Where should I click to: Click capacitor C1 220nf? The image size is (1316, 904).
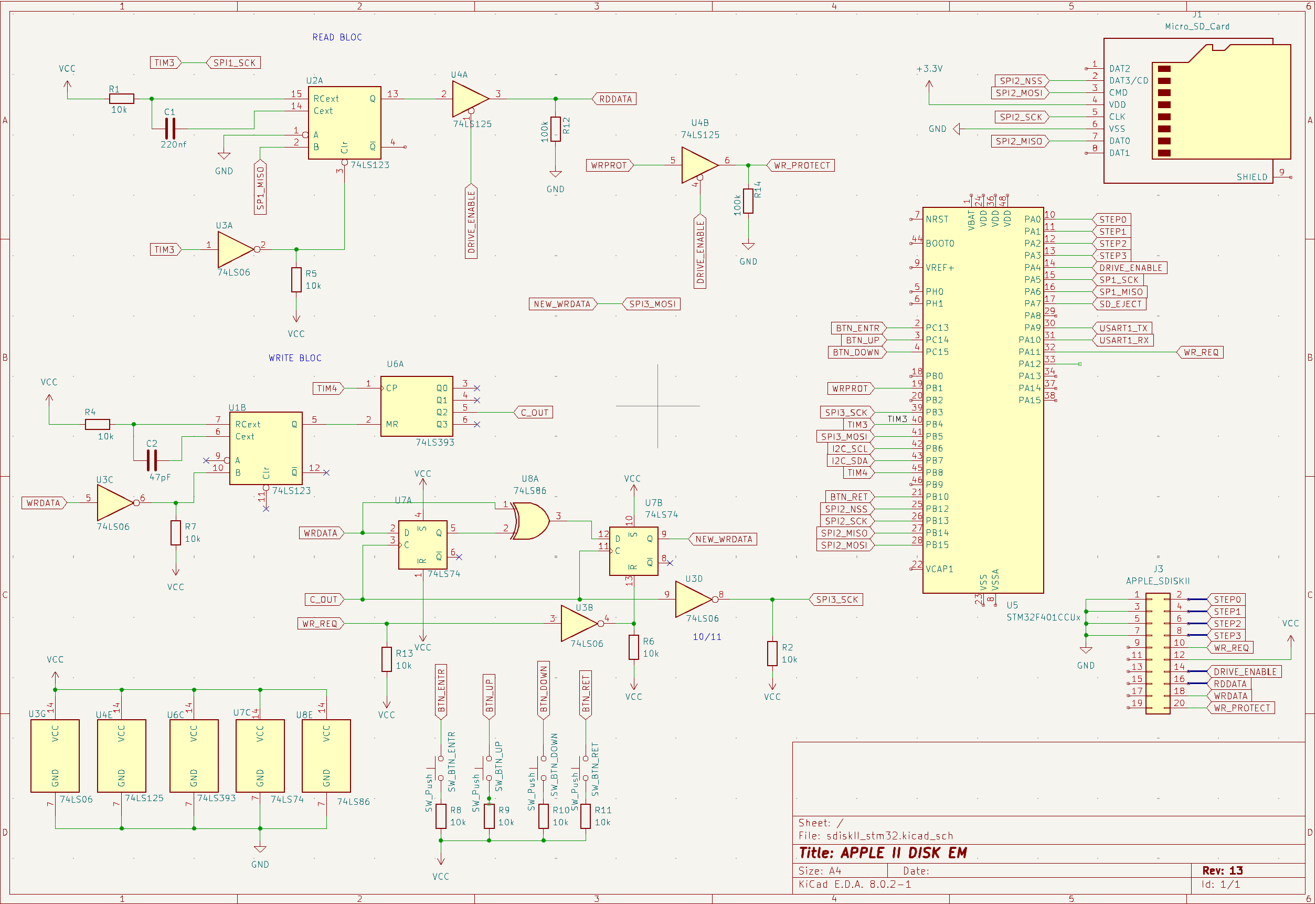(170, 129)
